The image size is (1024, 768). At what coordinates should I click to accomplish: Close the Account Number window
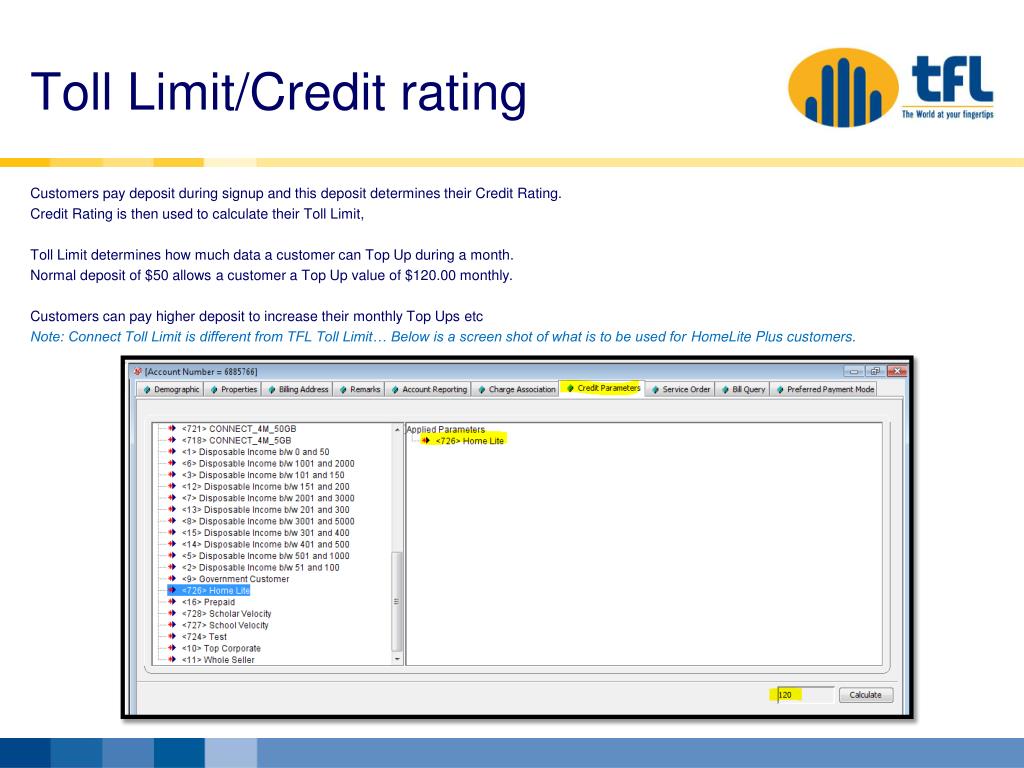pyautogui.click(x=897, y=372)
